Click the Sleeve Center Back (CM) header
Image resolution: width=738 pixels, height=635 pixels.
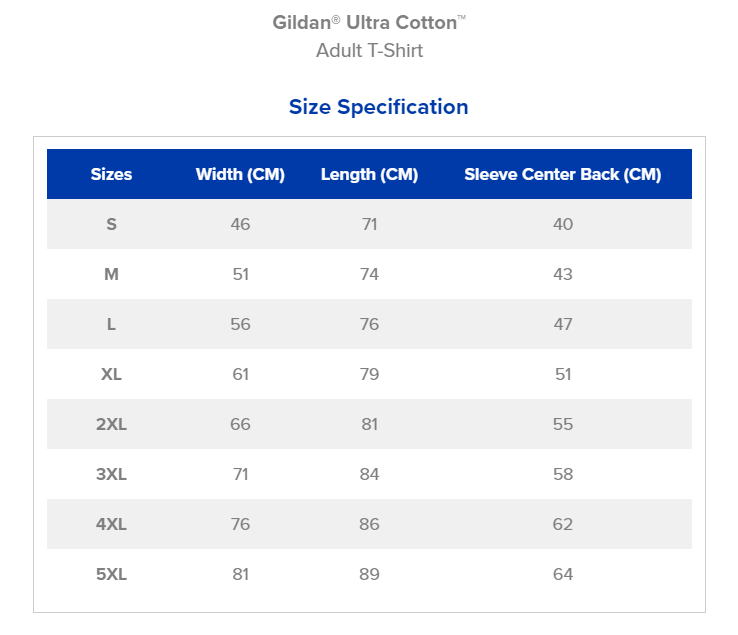(x=563, y=174)
